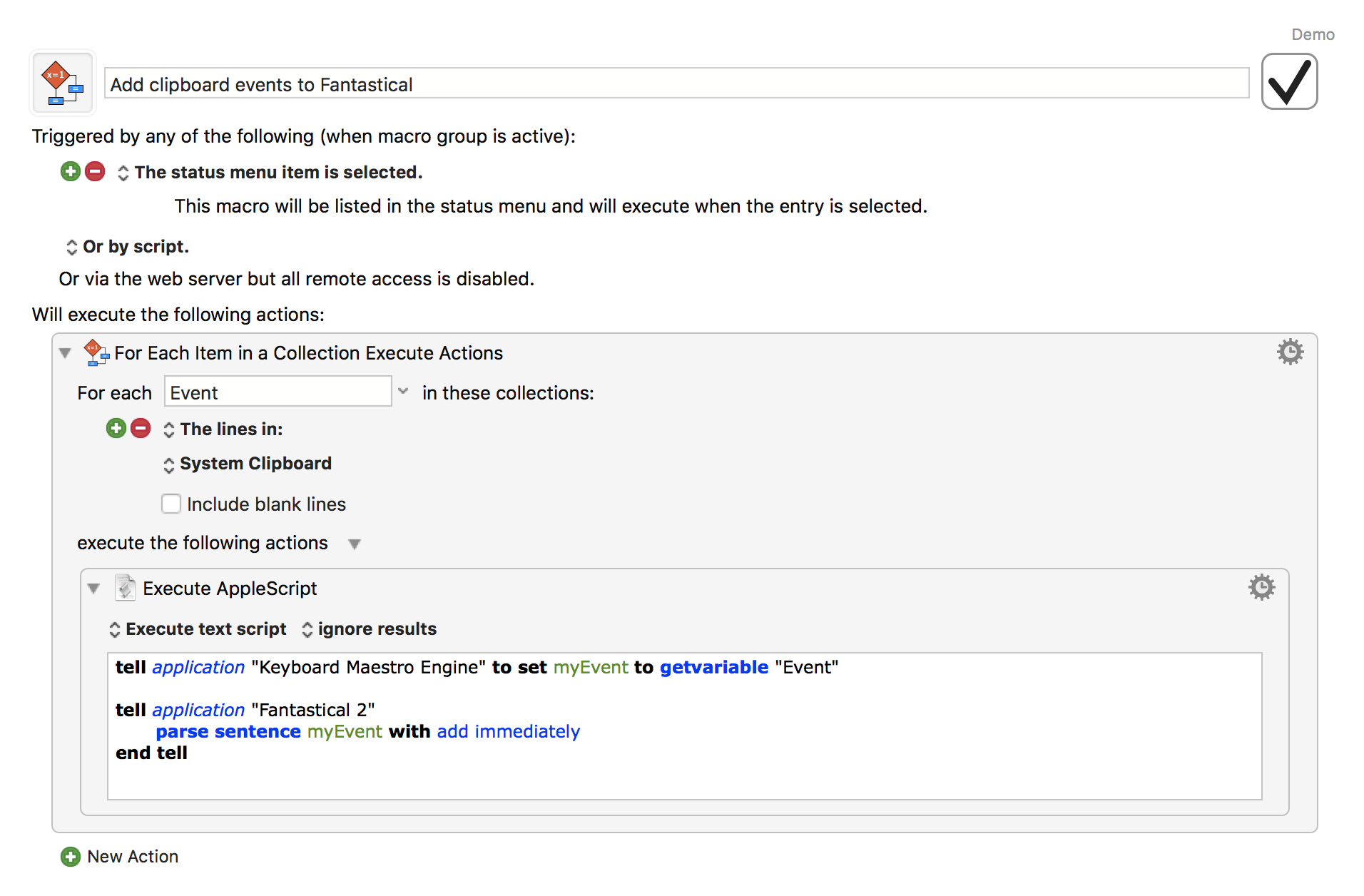Collapse the For Each action disclosure triangle
This screenshot has width=1364, height=896.
pos(66,353)
